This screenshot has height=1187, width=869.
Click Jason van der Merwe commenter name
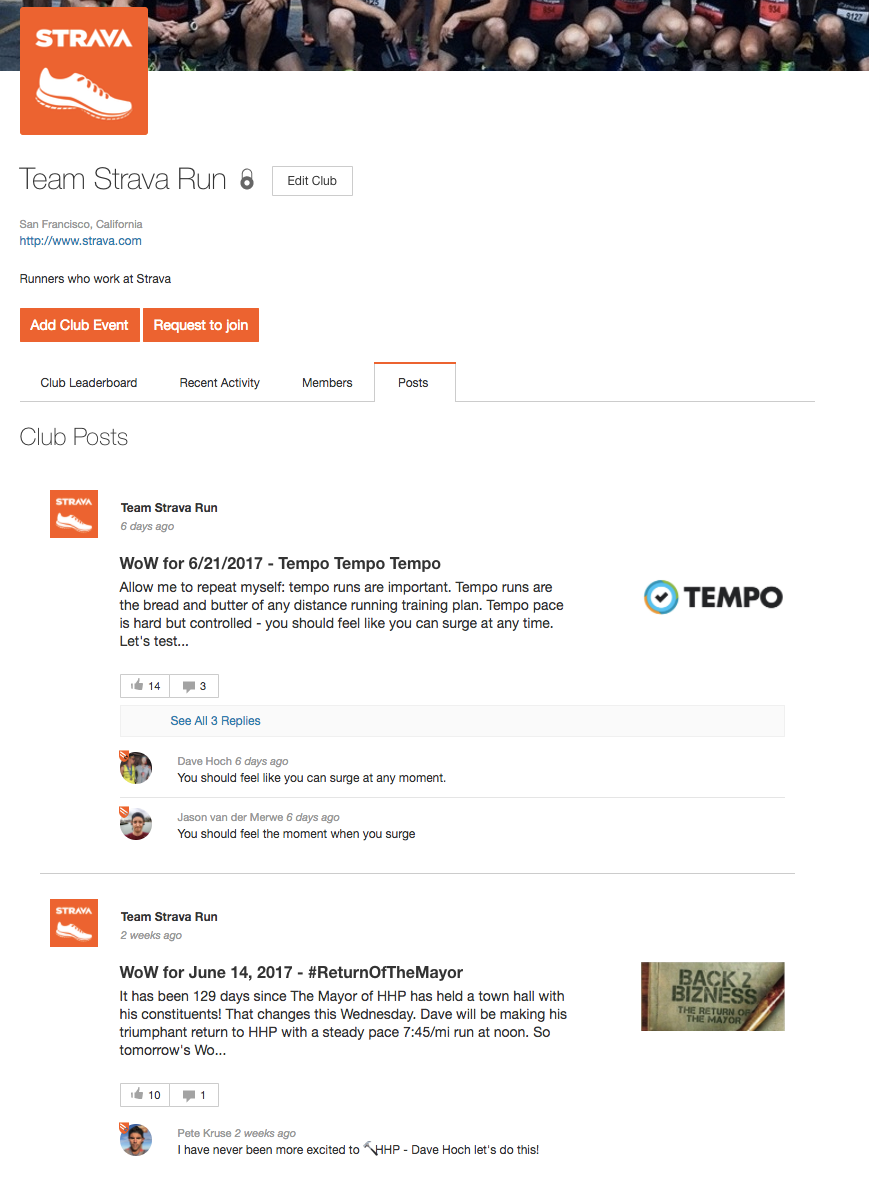pyautogui.click(x=230, y=818)
